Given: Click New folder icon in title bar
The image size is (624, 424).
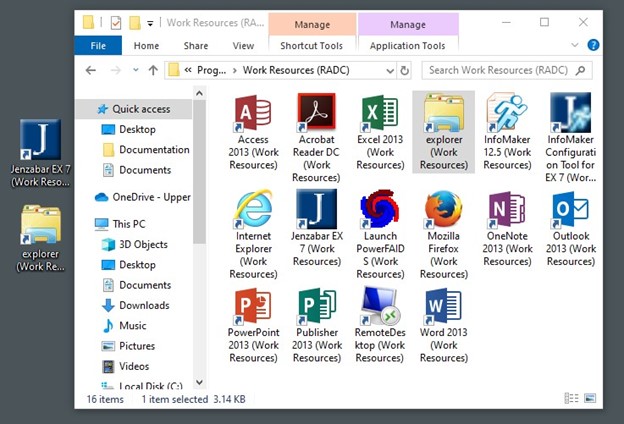Looking at the screenshot, I should coord(135,23).
